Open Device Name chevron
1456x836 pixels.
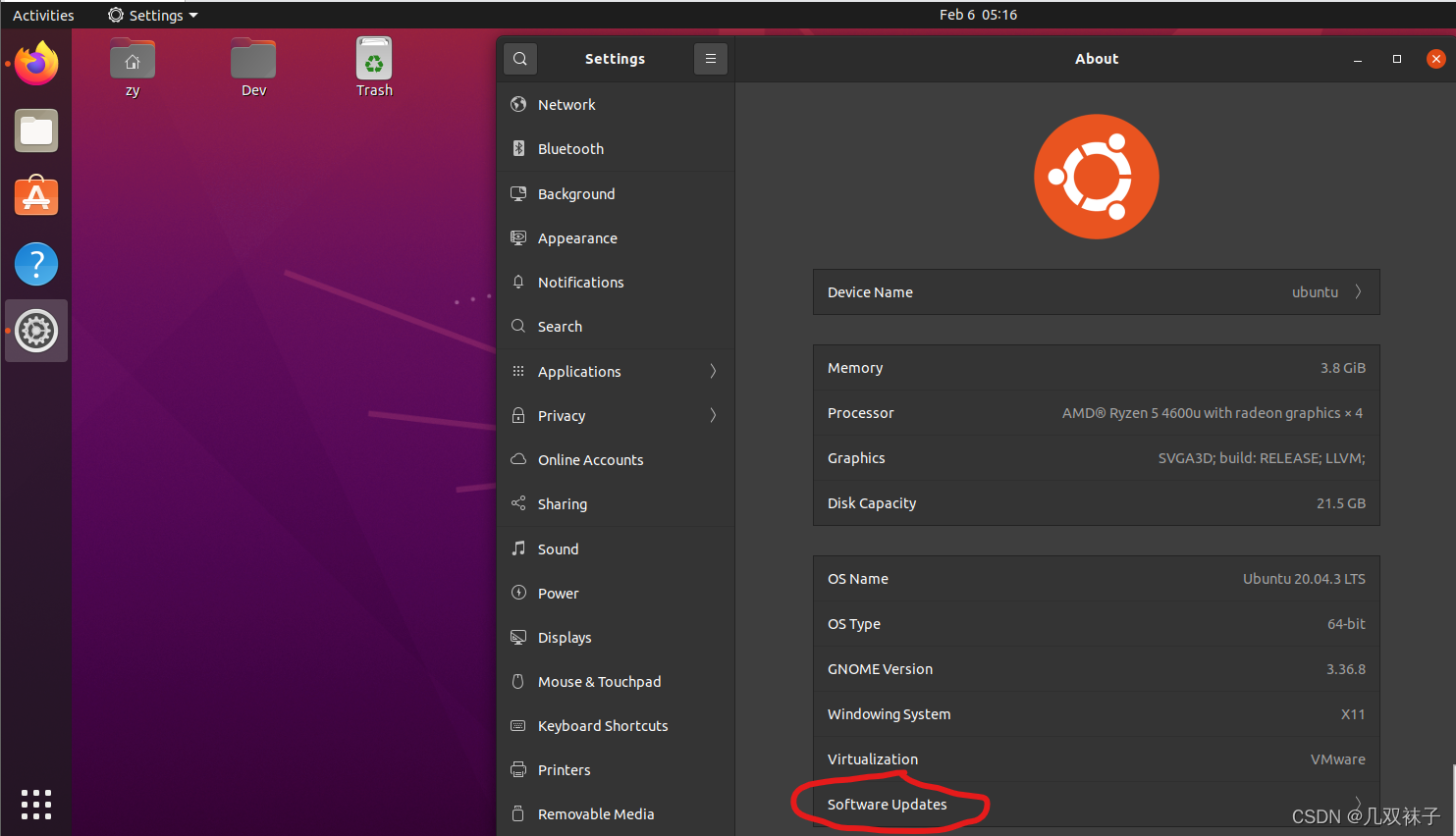tap(1358, 291)
